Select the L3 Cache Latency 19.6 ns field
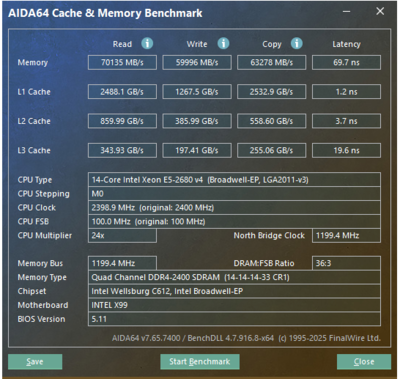Image resolution: width=400 pixels, height=379 pixels. [x=346, y=150]
